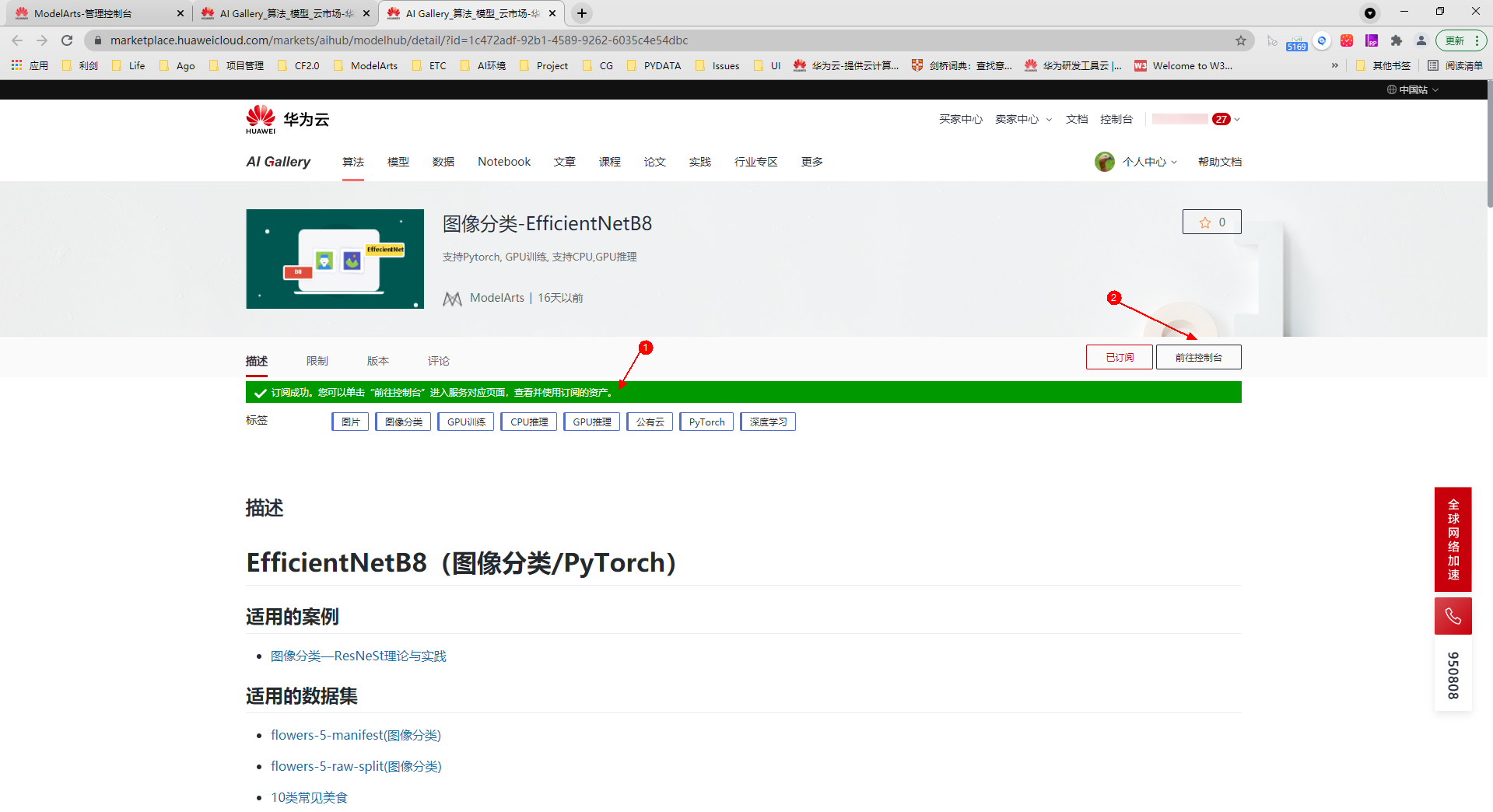This screenshot has height=812, width=1493.
Task: Favorite this model with the star button
Action: [1211, 222]
